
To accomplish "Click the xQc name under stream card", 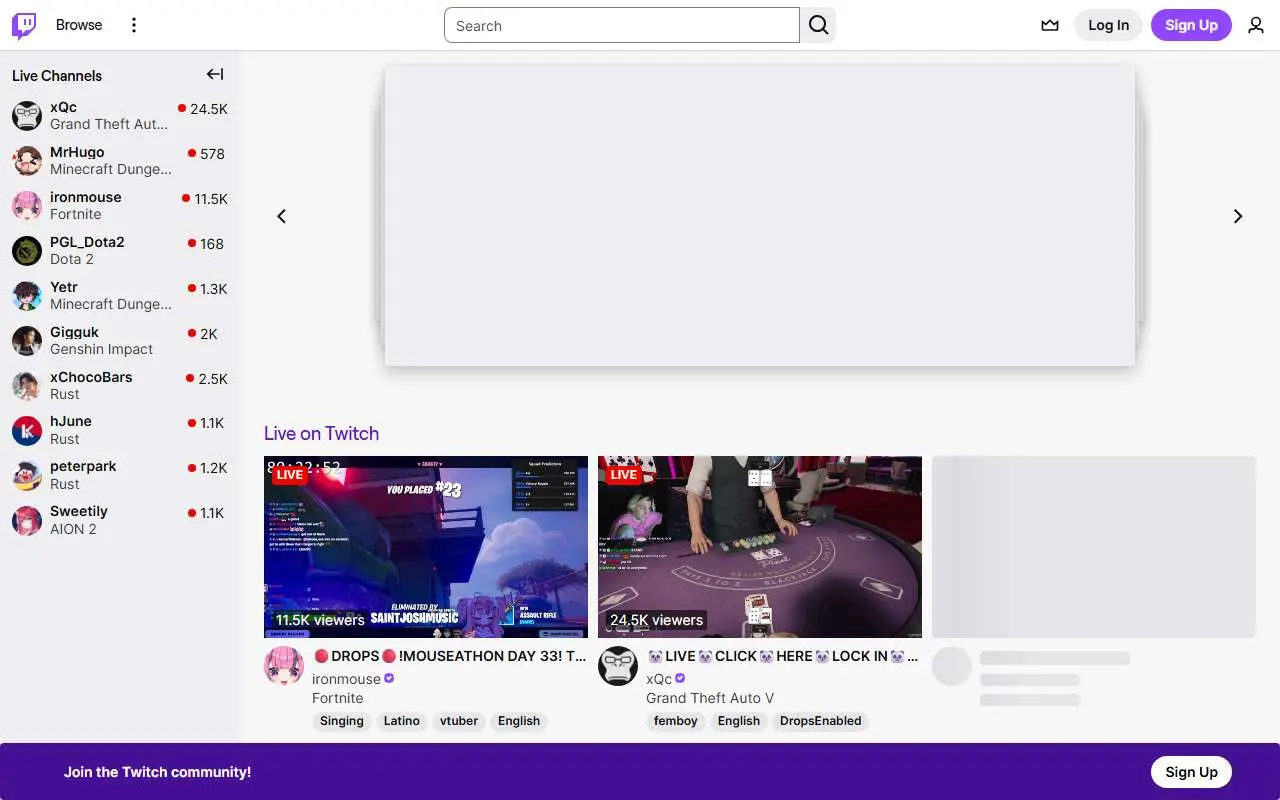I will point(659,679).
